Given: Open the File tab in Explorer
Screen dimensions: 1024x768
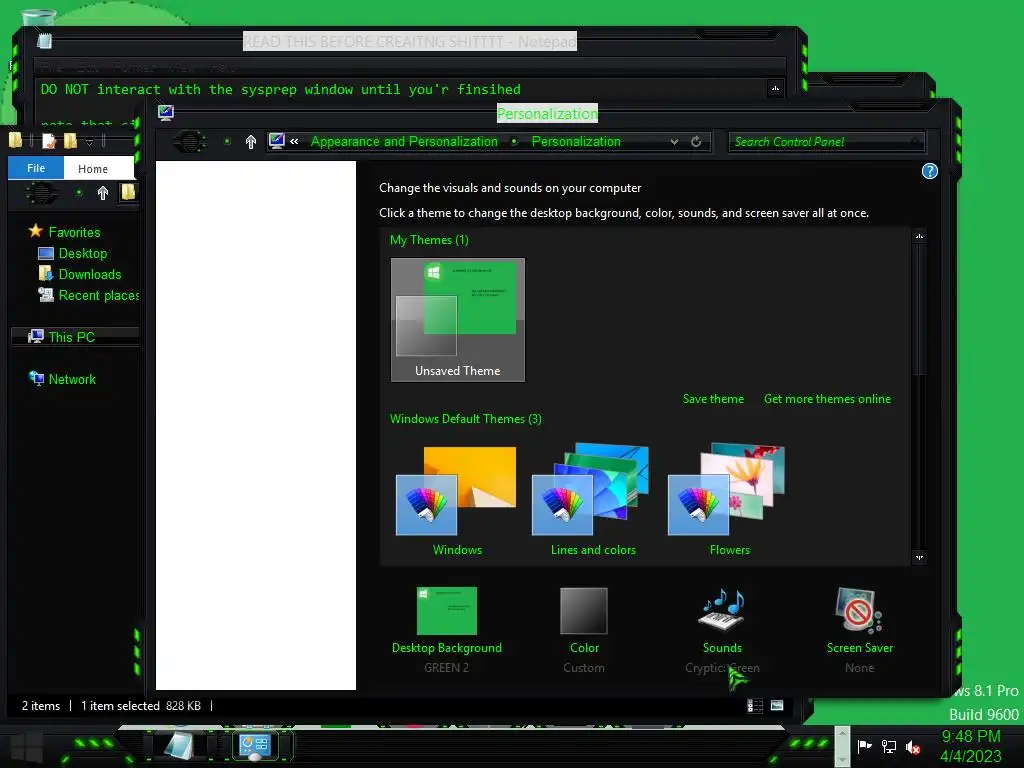Looking at the screenshot, I should point(36,168).
